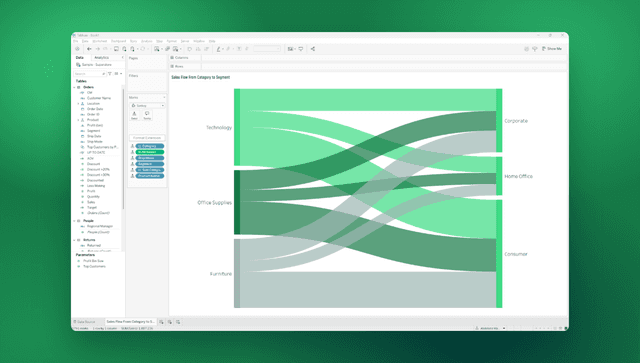Image resolution: width=640 pixels, height=363 pixels.
Task: Open the Data Source tab
Action: (x=84, y=322)
